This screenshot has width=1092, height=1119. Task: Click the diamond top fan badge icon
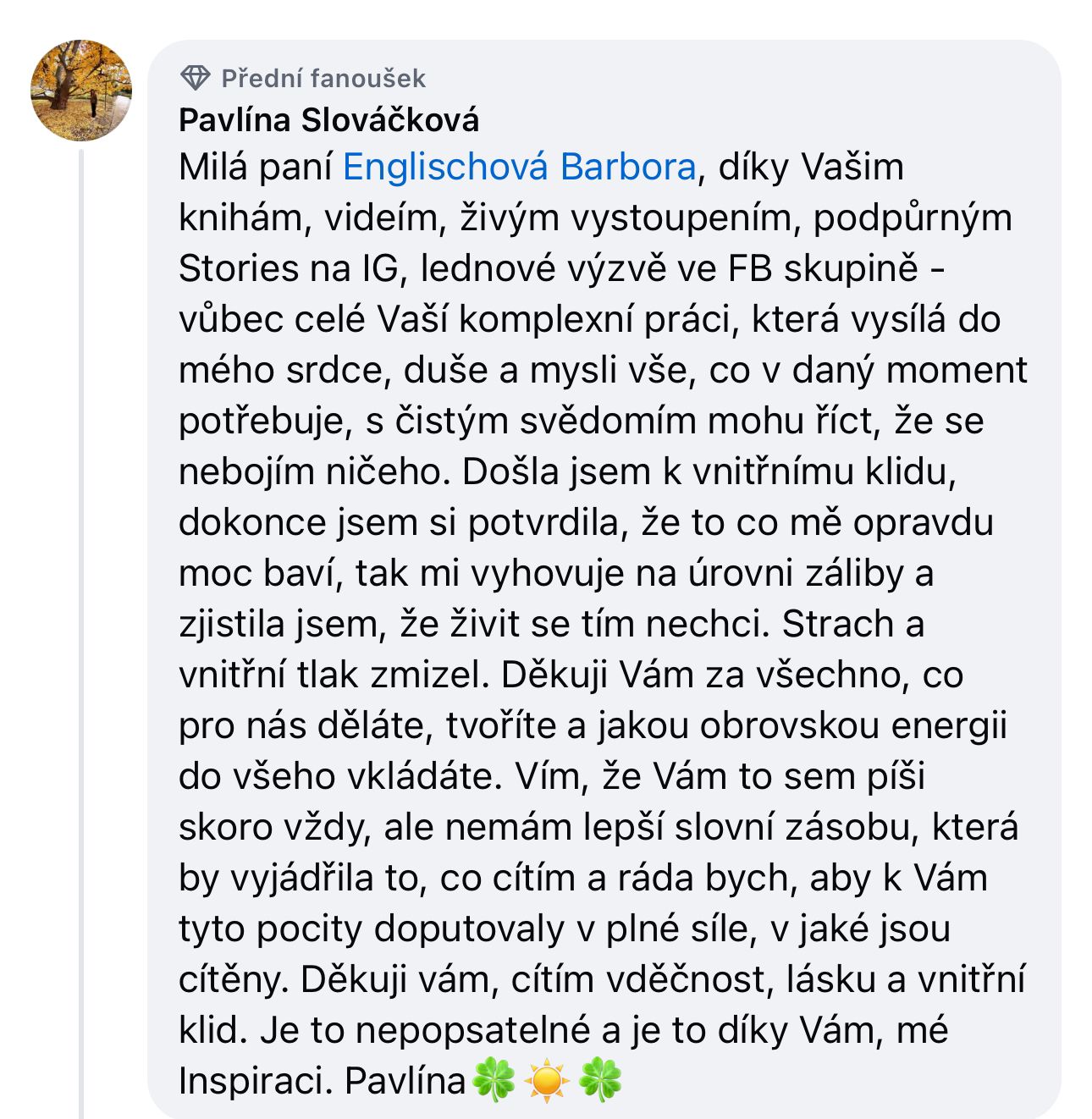(x=196, y=79)
